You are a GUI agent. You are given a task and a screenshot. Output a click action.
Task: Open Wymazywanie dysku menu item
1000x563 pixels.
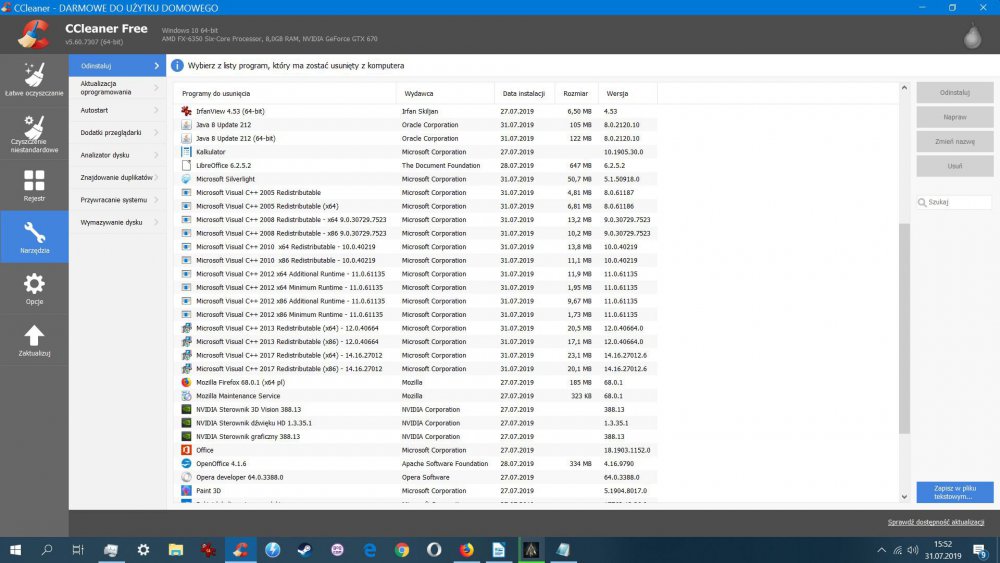coord(117,222)
